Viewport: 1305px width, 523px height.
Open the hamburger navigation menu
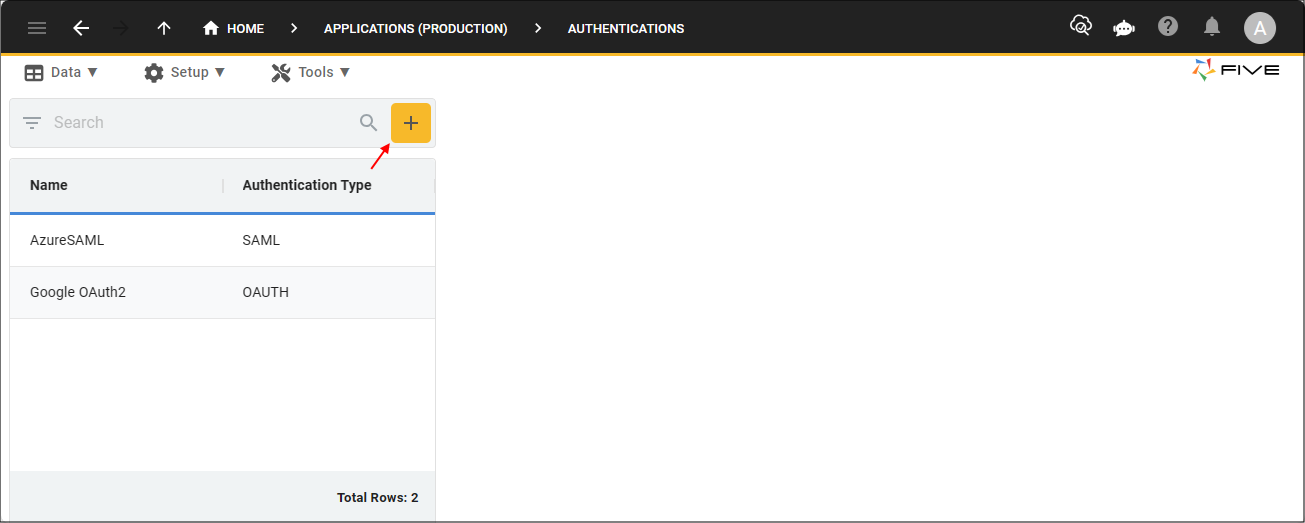[37, 28]
